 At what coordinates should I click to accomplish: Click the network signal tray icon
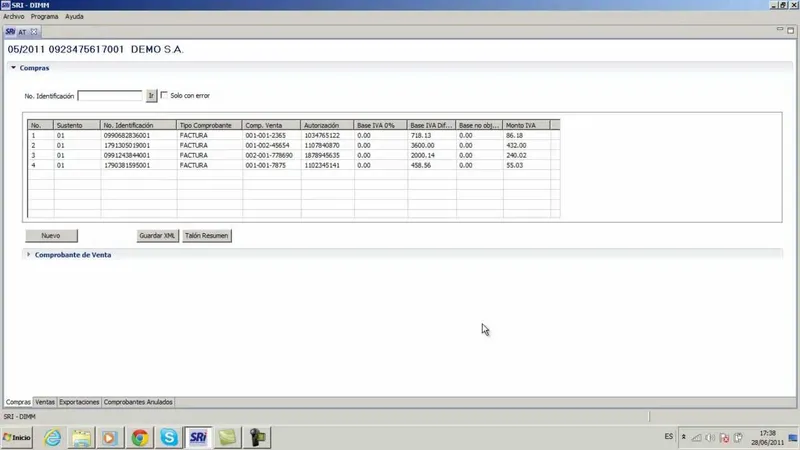tap(696, 437)
